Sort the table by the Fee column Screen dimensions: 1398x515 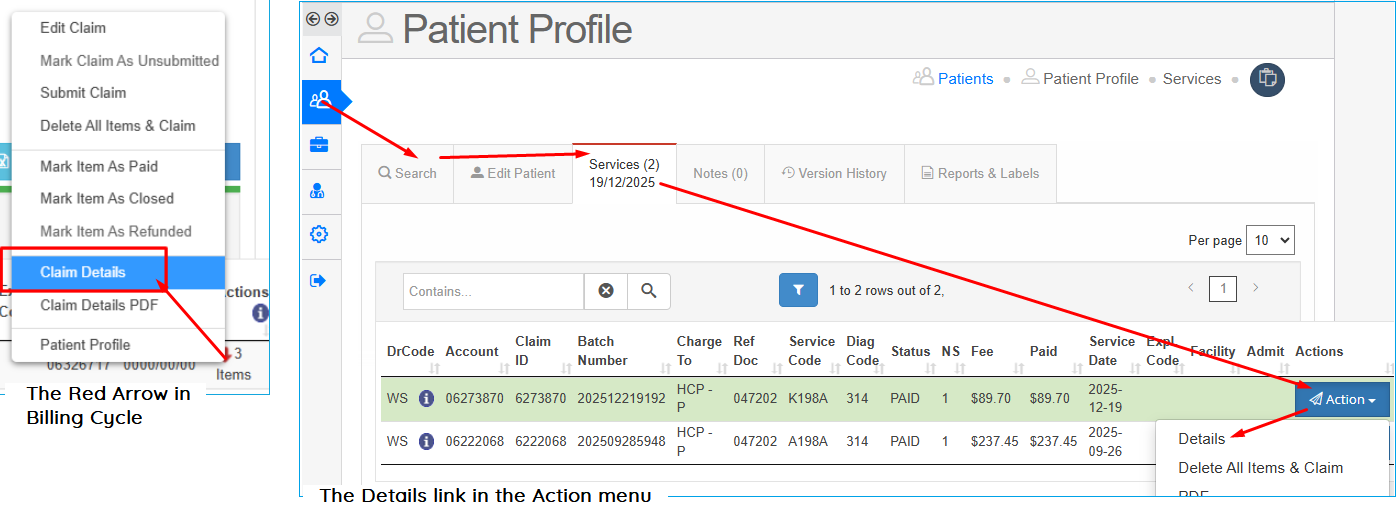click(x=982, y=352)
